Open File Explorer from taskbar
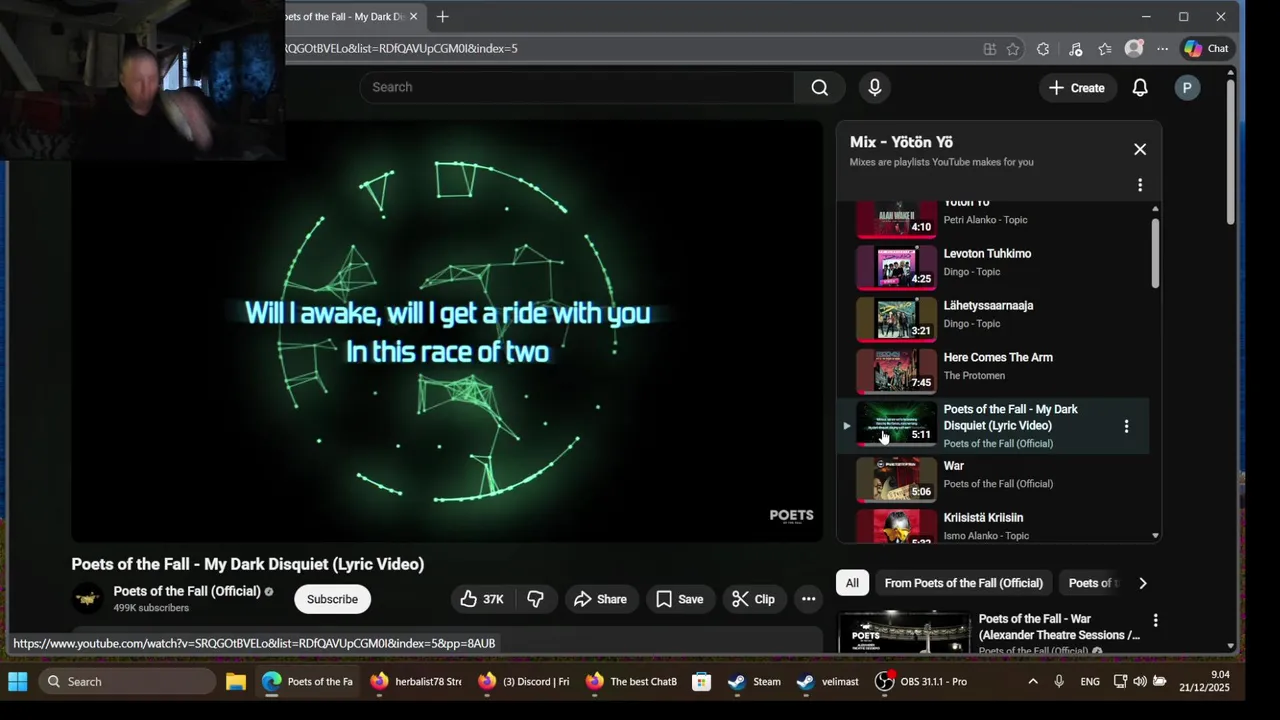Image resolution: width=1280 pixels, height=720 pixels. [236, 682]
